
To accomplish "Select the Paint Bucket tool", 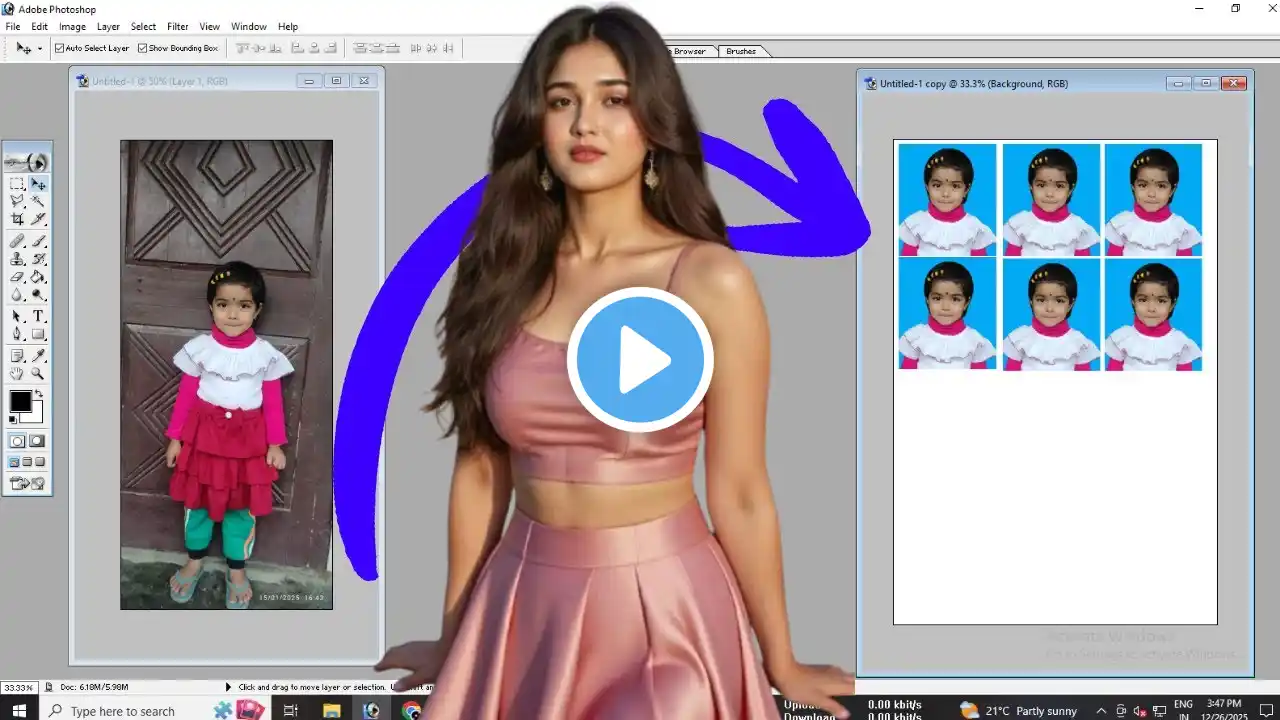I will tap(38, 277).
